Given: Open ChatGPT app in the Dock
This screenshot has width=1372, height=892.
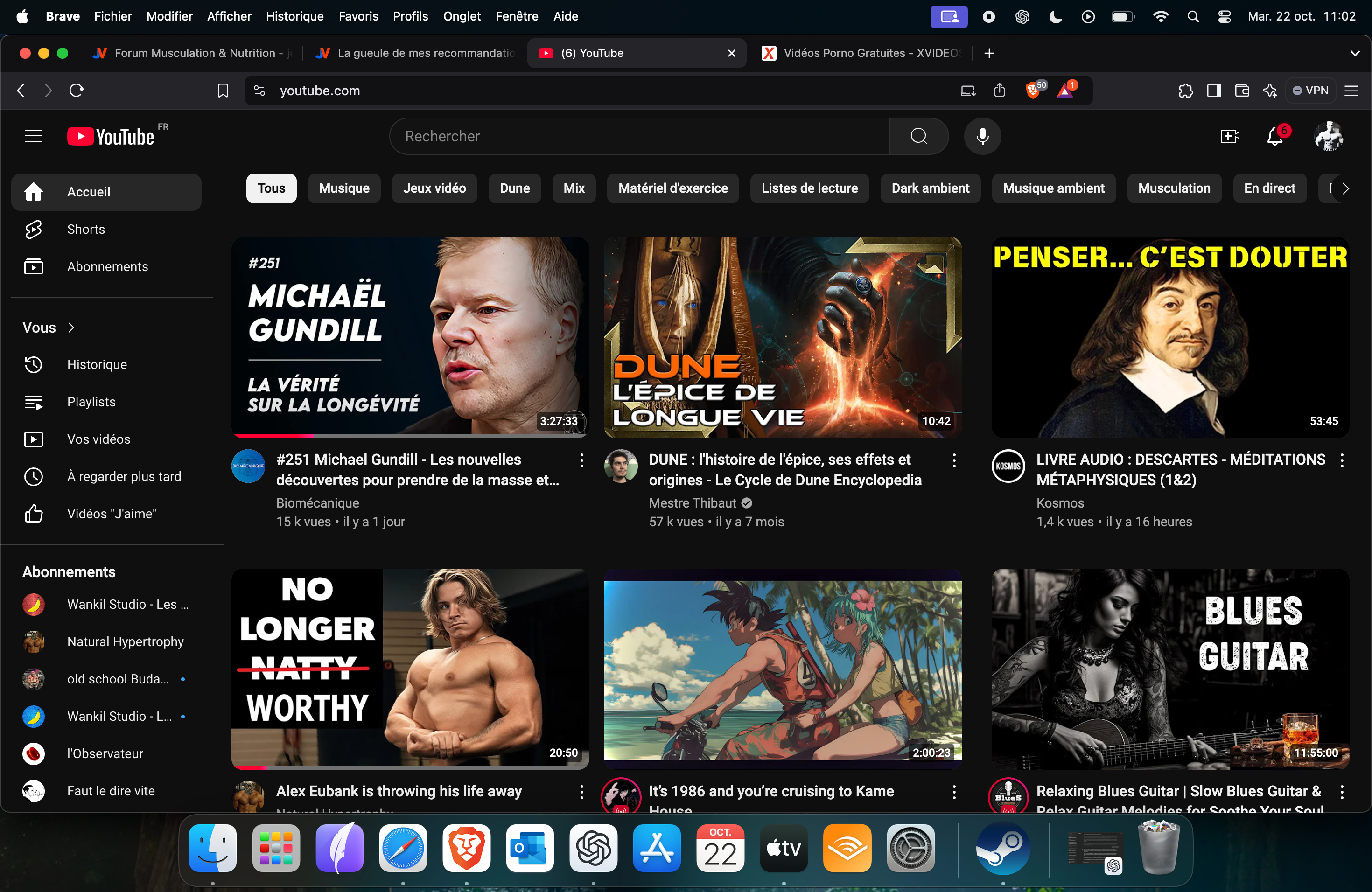Looking at the screenshot, I should click(x=593, y=848).
